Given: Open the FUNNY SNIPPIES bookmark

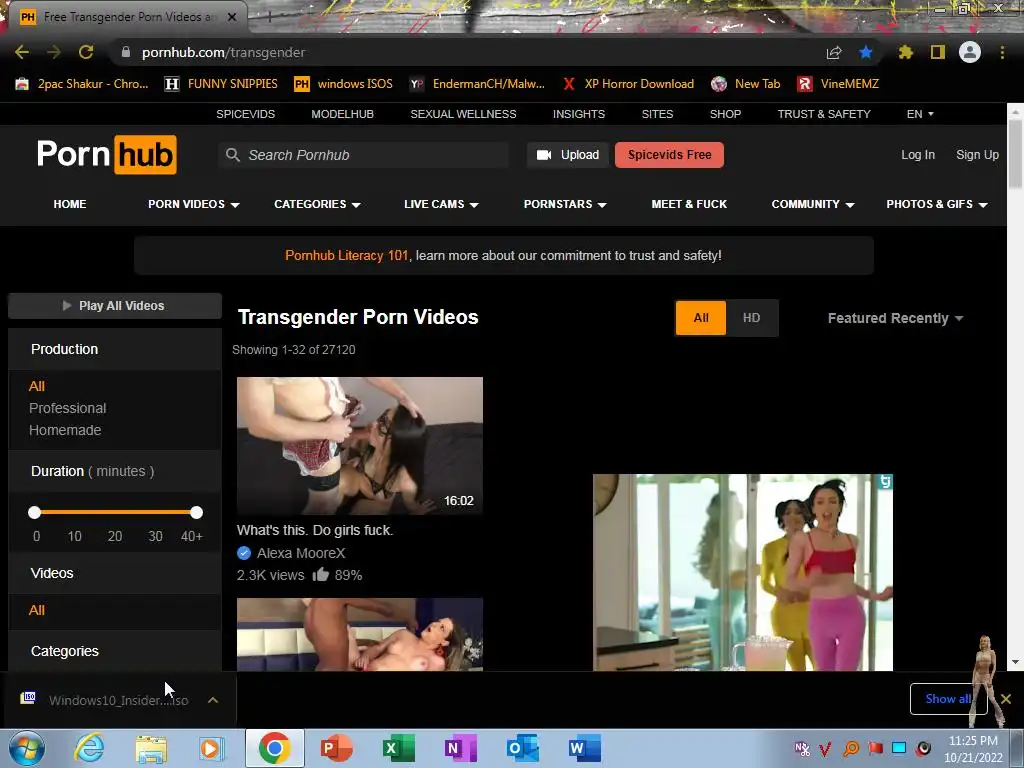Looking at the screenshot, I should click(x=221, y=84).
